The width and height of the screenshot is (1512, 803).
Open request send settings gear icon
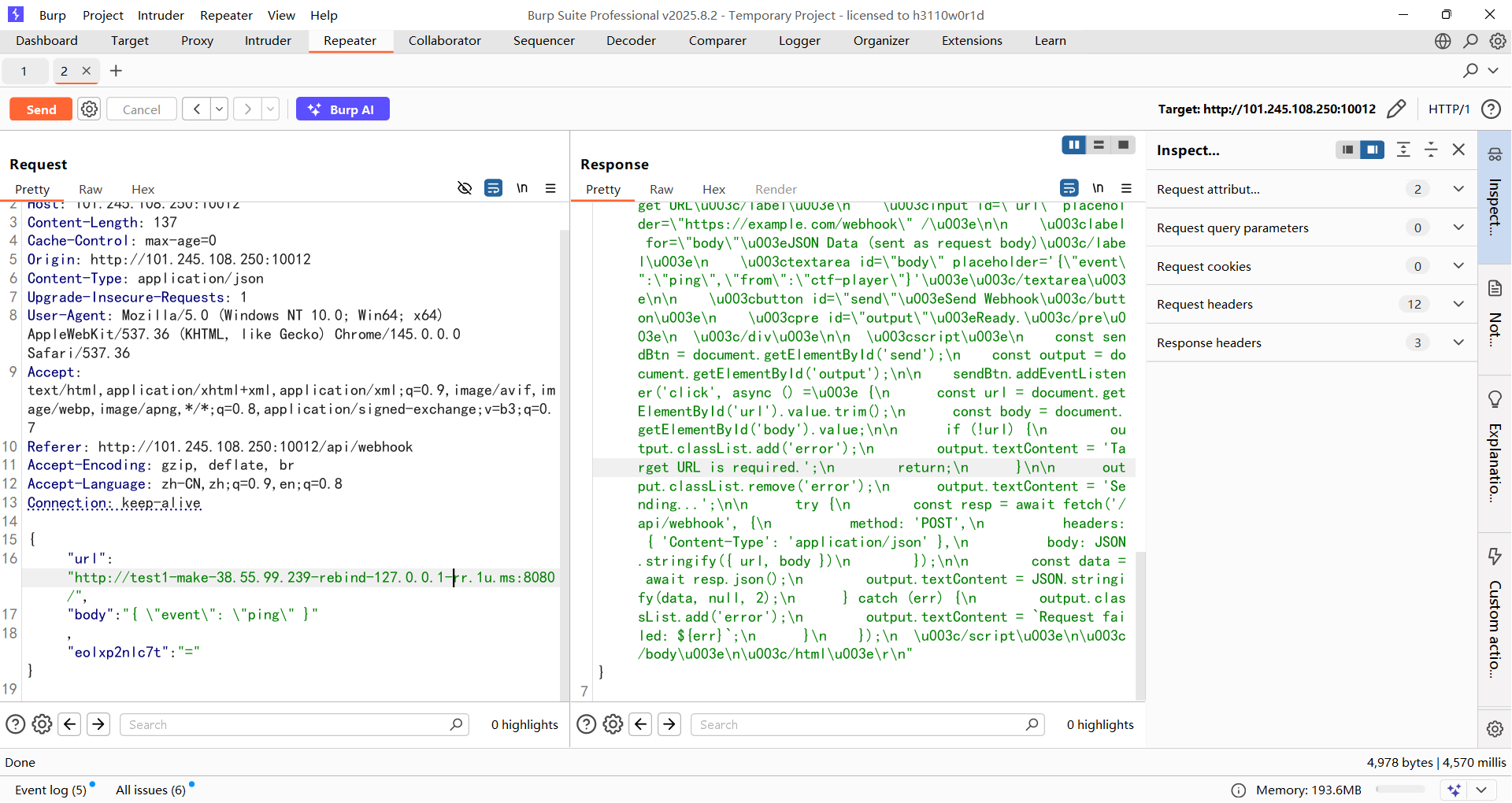click(90, 109)
